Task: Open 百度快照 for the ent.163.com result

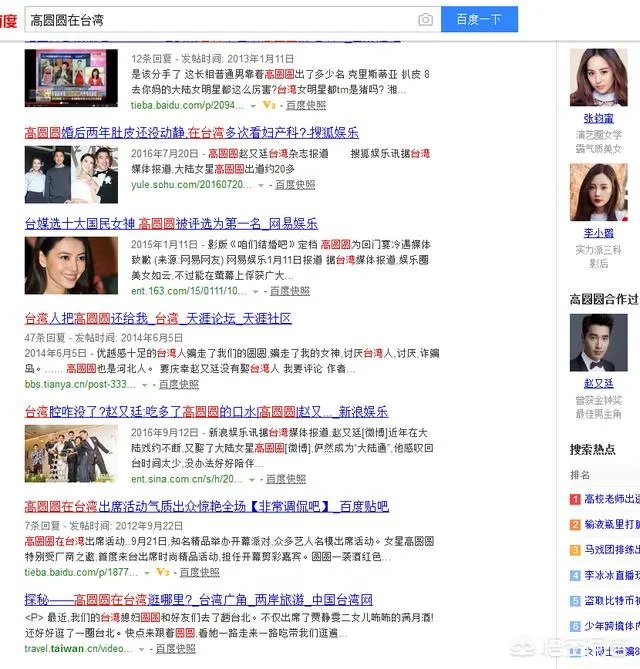Action: pos(290,291)
